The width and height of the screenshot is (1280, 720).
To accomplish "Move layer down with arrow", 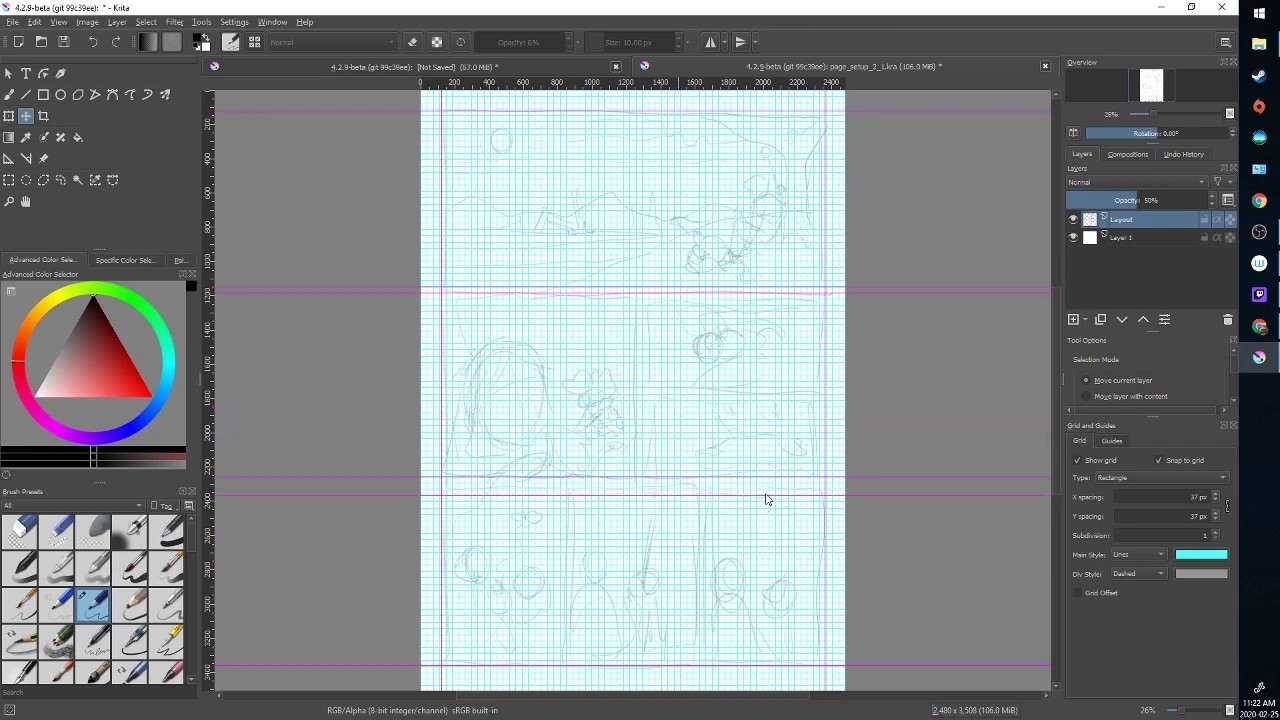I will click(x=1122, y=320).
